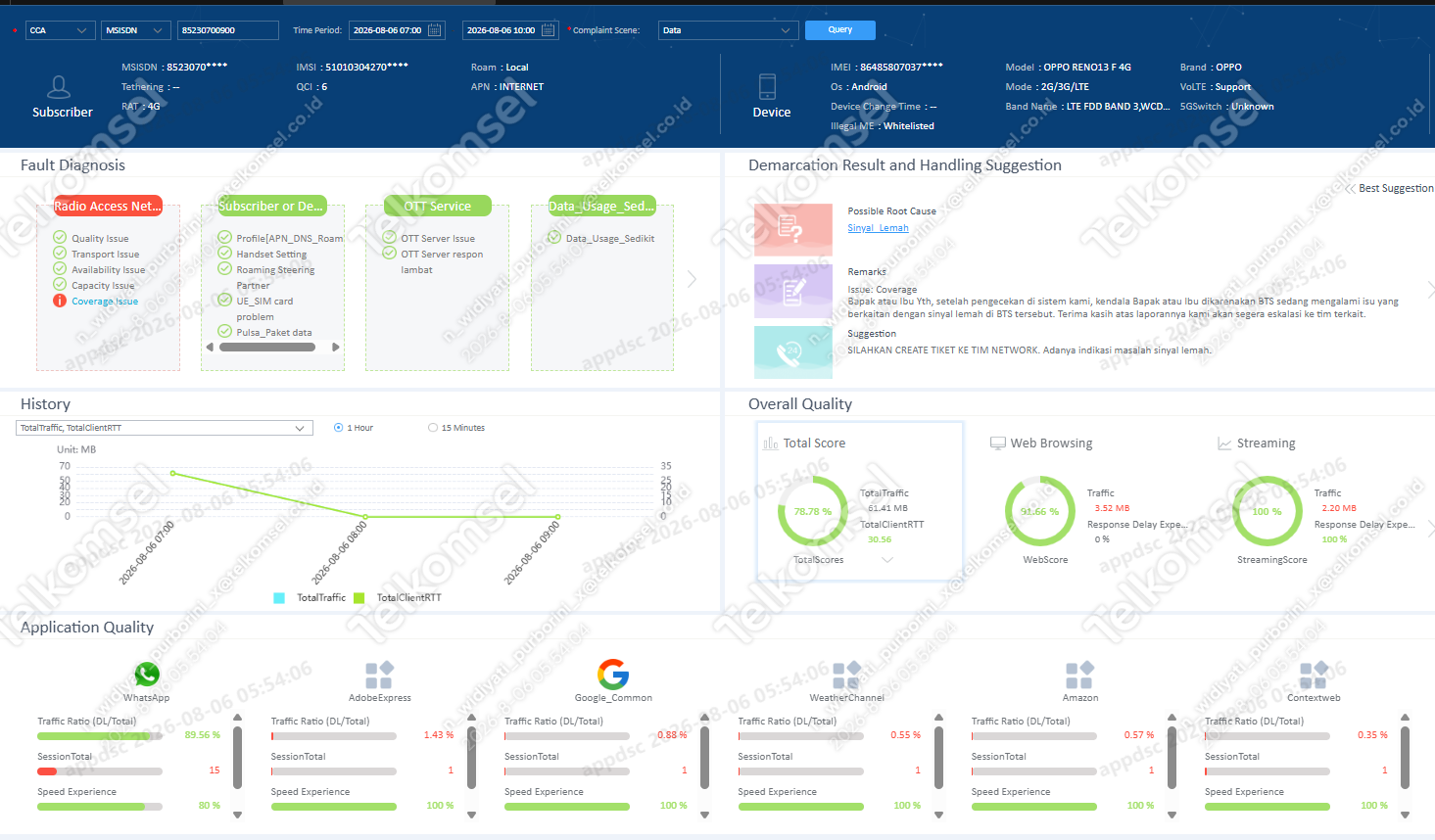Image resolution: width=1435 pixels, height=840 pixels.
Task: Select the Radio Access Net... category header
Action: click(x=108, y=206)
